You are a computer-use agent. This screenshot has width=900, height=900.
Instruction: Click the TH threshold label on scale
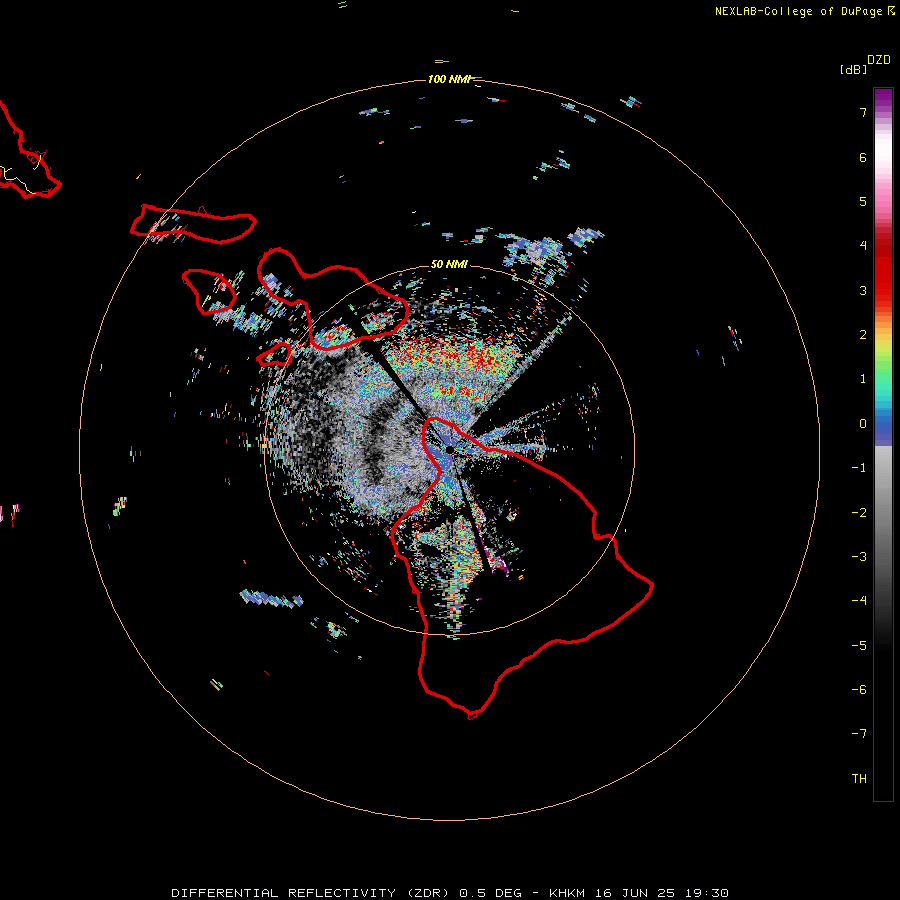click(859, 779)
